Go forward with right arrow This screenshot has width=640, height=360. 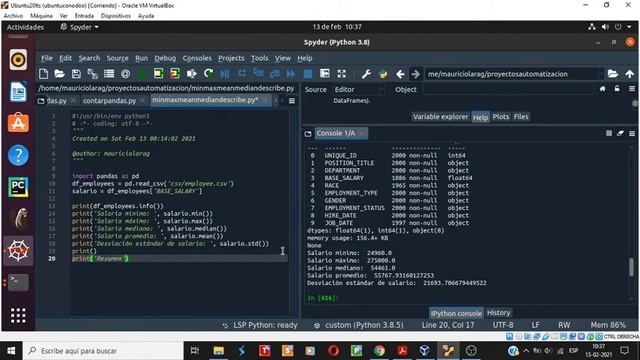tap(416, 74)
